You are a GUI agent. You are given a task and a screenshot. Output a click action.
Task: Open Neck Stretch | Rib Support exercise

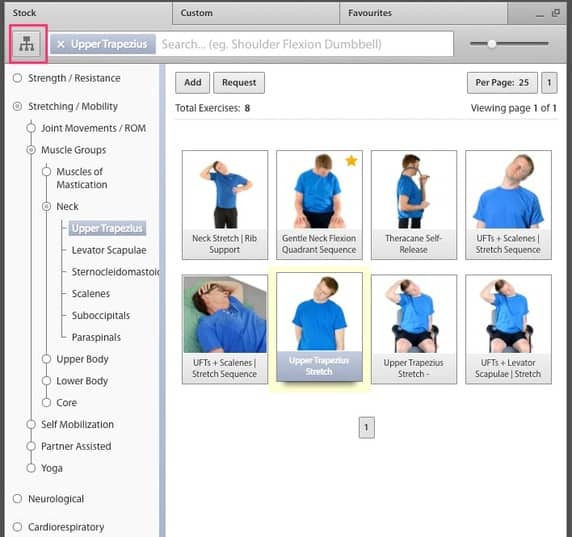coord(225,205)
